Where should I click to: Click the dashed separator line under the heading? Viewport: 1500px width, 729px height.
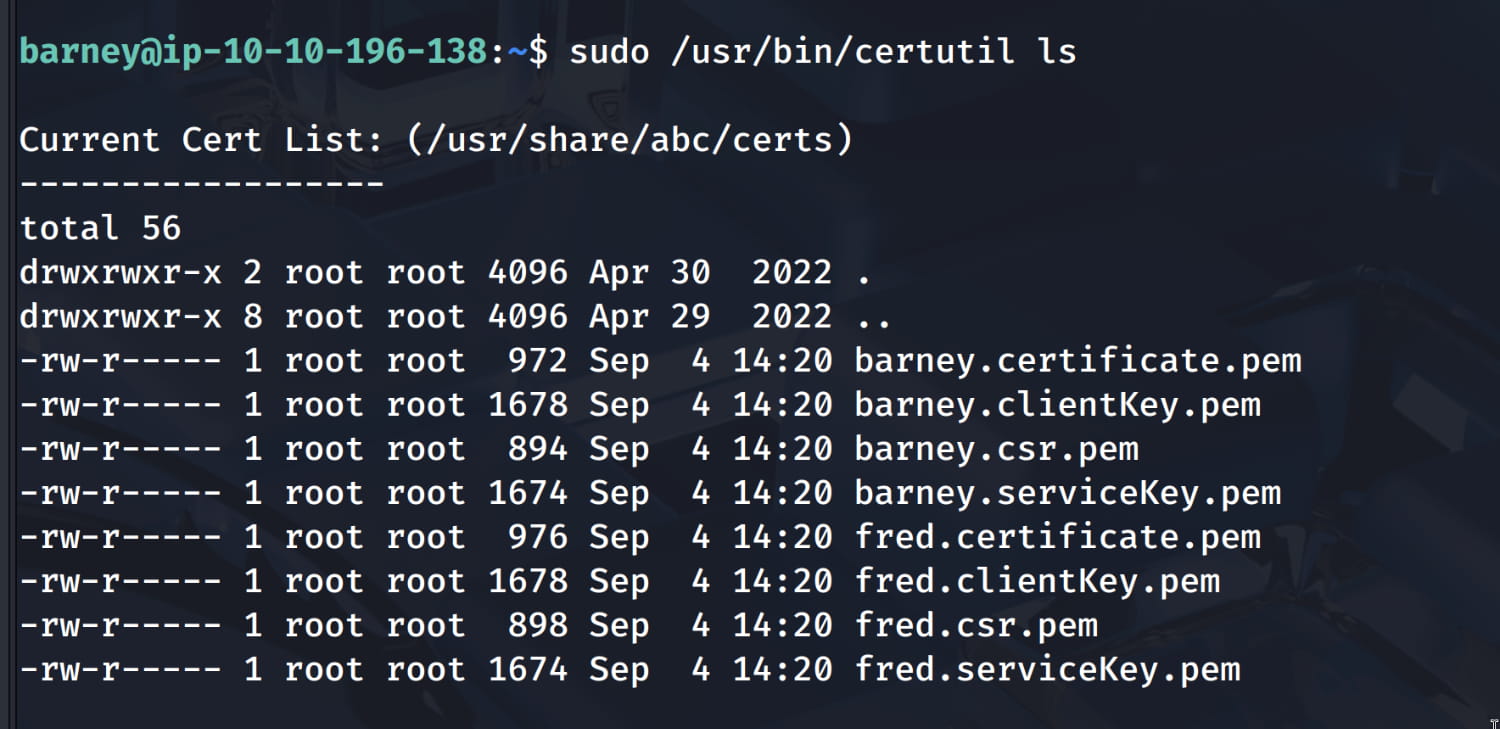[x=201, y=184]
